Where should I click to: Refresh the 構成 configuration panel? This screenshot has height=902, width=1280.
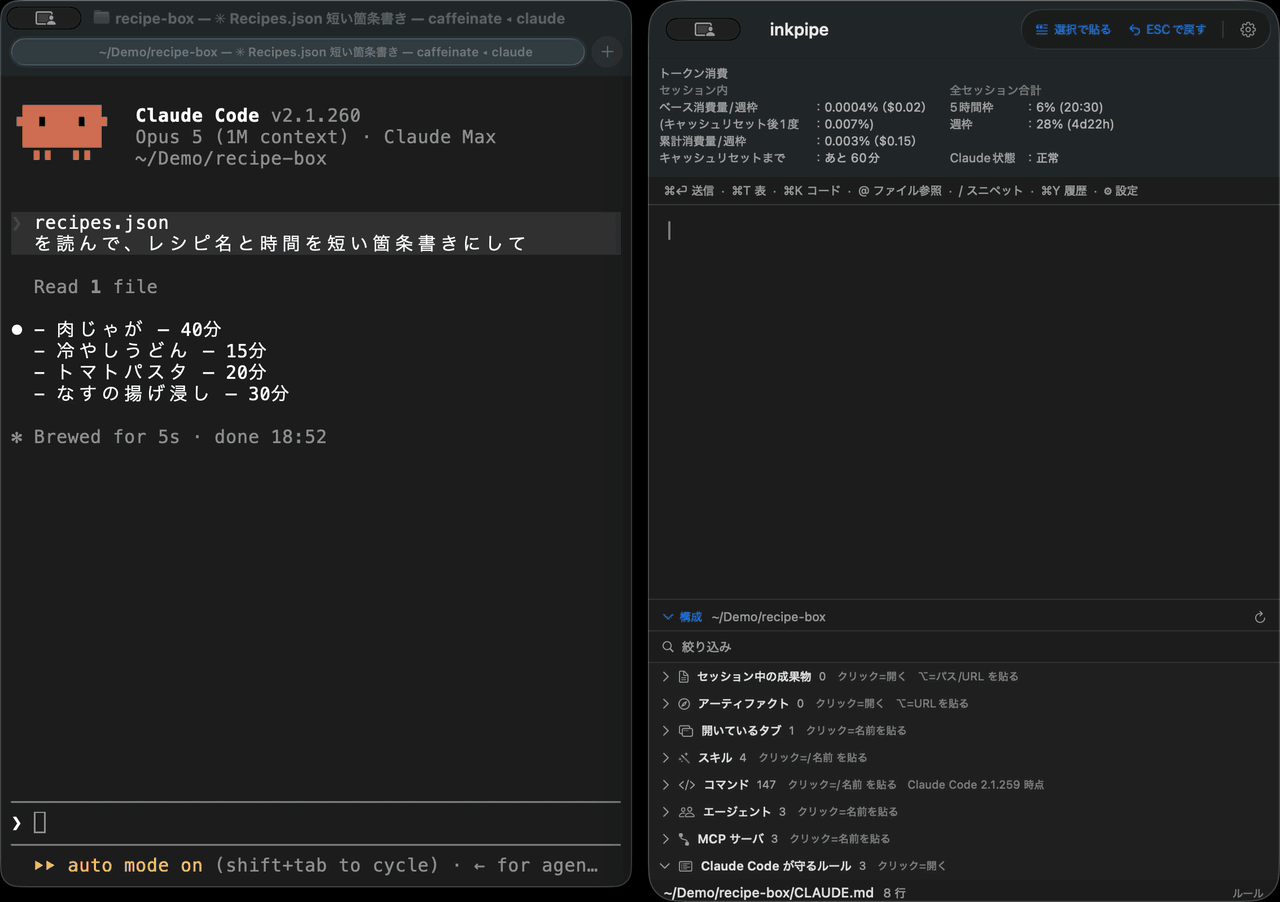tap(1260, 618)
